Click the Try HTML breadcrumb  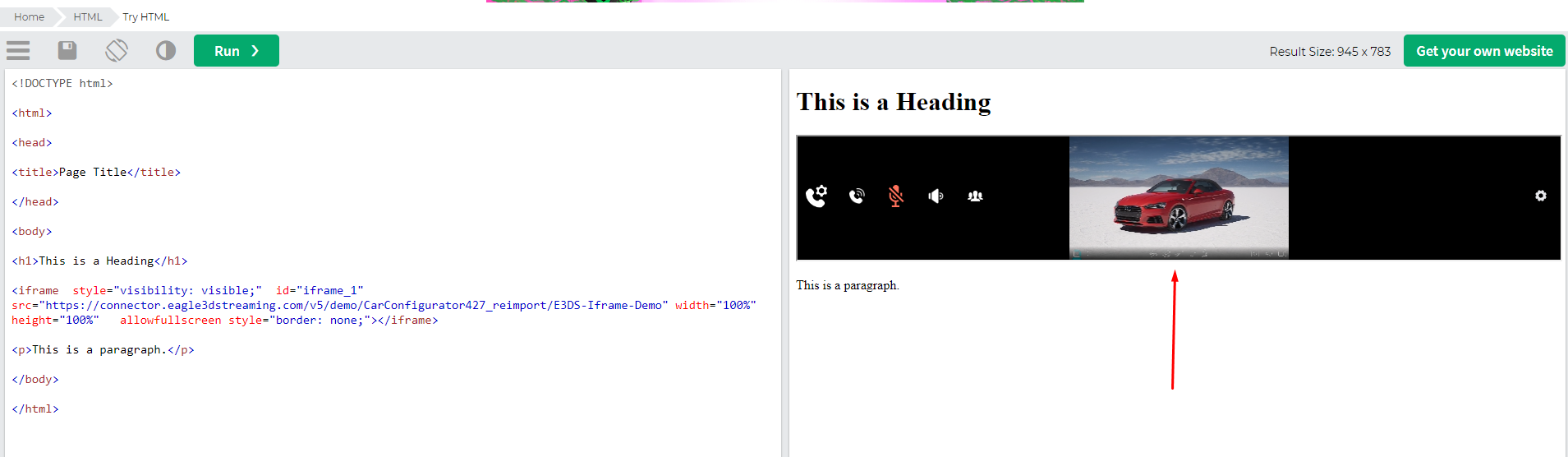pyautogui.click(x=146, y=16)
